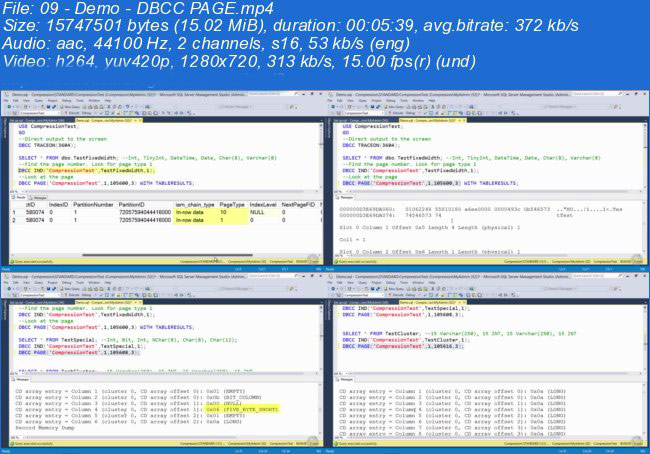Click Cut scissors icon in top-left frame
The width and height of the screenshot is (650, 454).
pyautogui.click(x=109, y=107)
